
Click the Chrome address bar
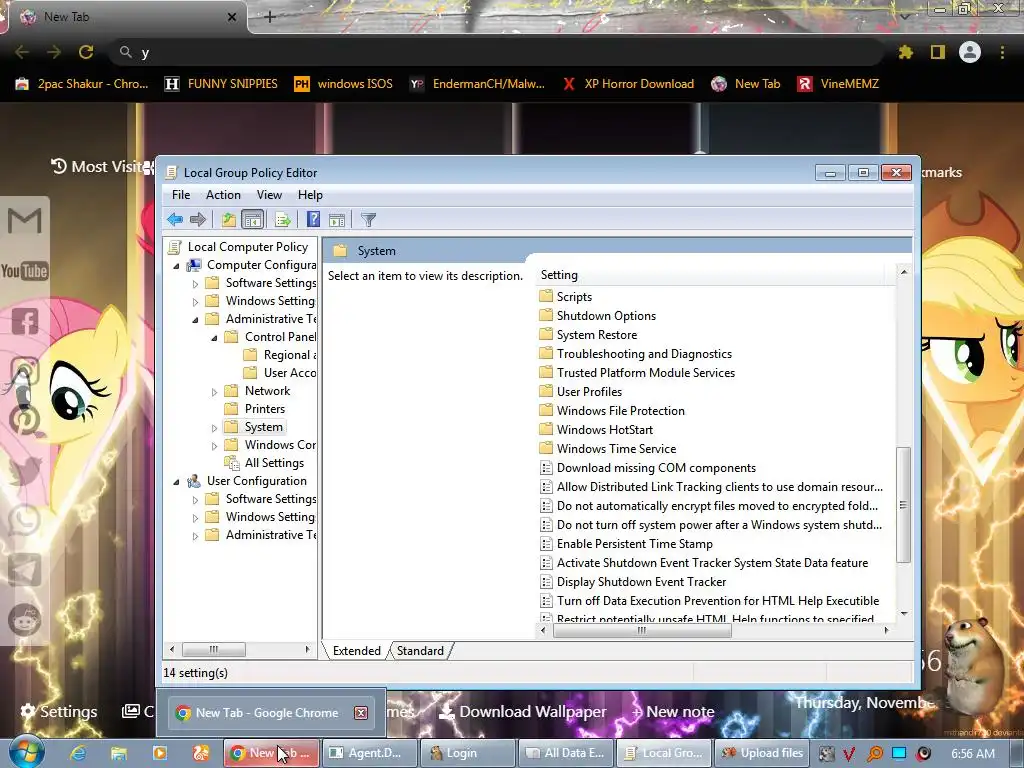496,52
